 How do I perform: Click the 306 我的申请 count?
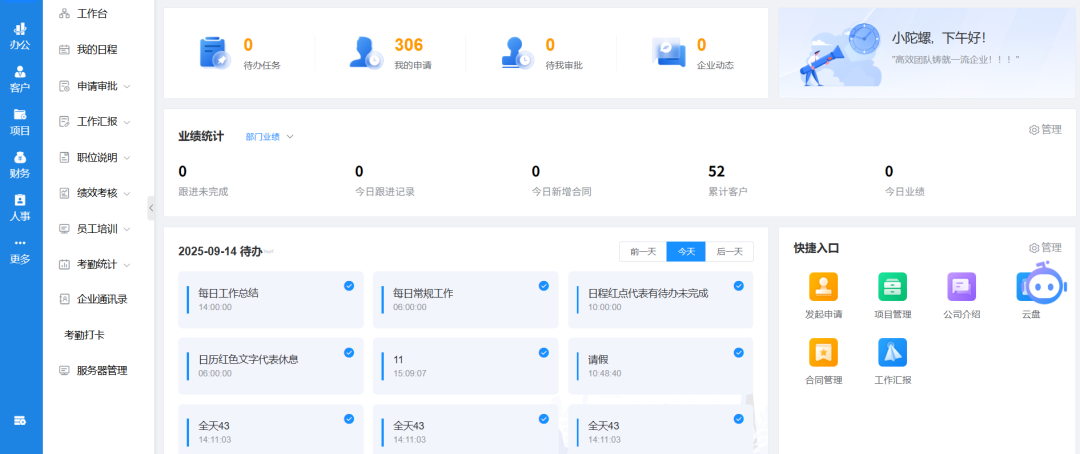pyautogui.click(x=408, y=45)
